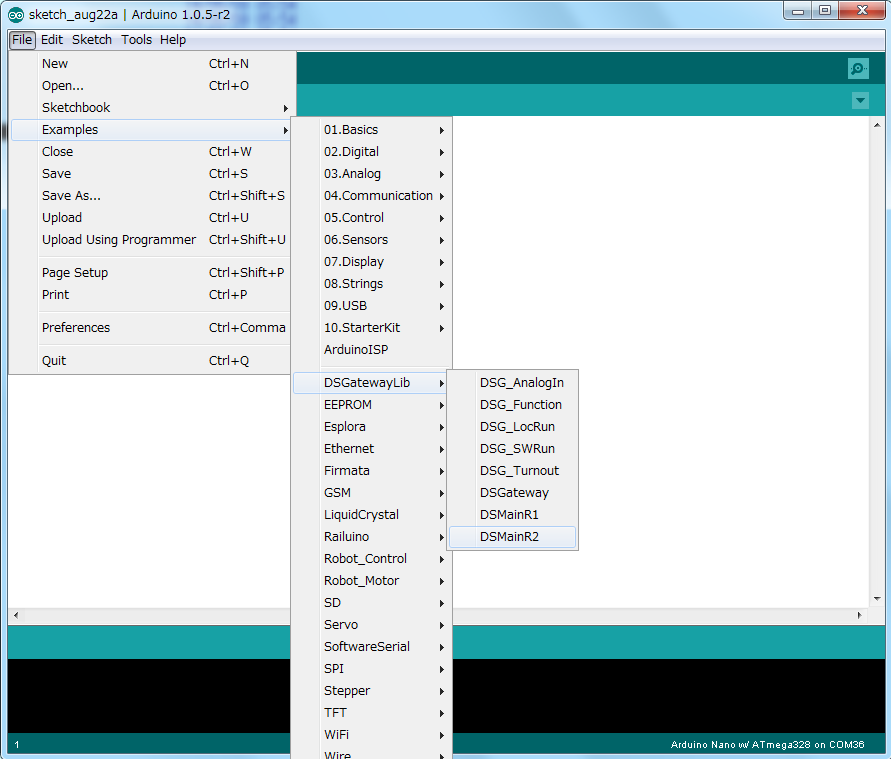Choose Quit in the File menu
Image resolution: width=891 pixels, height=759 pixels.
point(152,361)
